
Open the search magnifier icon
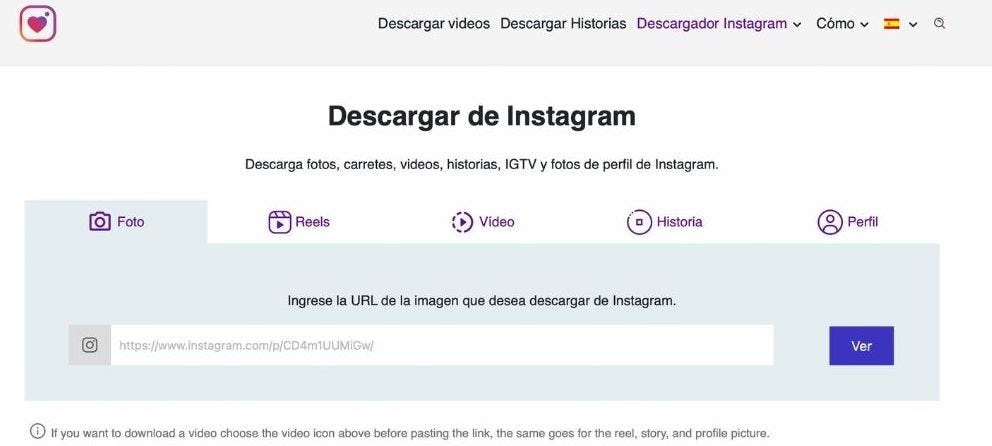tap(939, 23)
